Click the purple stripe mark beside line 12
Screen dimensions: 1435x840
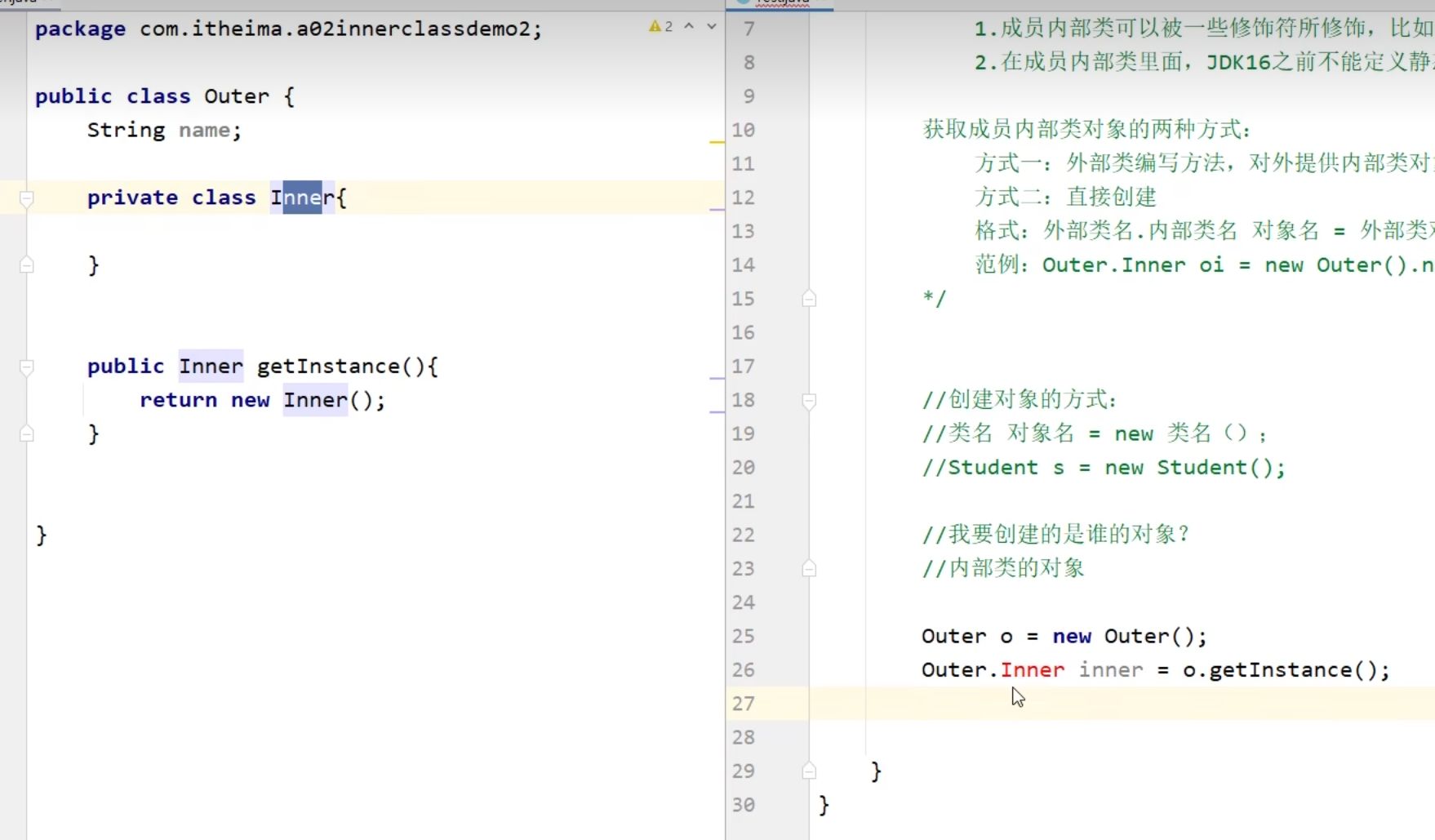(x=717, y=210)
